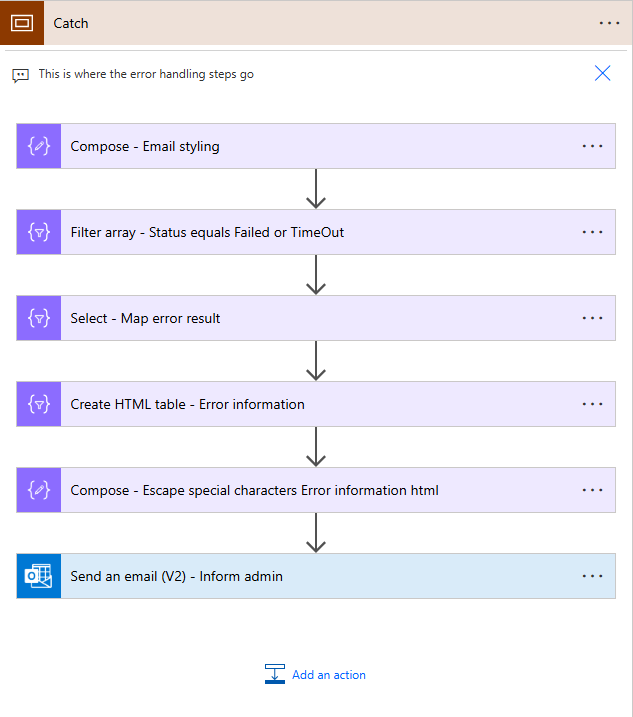Expand Filter array - Status equals Failed step
This screenshot has height=717, width=633.
(316, 232)
